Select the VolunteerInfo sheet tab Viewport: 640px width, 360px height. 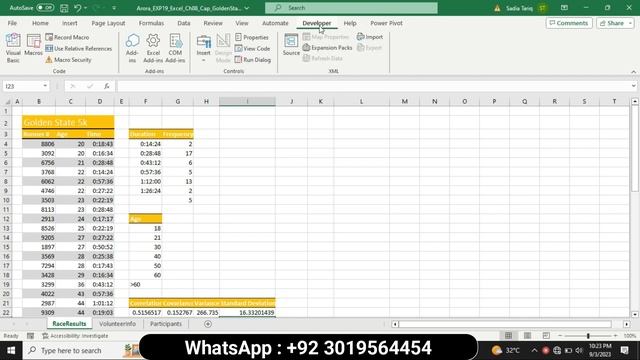(x=118, y=324)
